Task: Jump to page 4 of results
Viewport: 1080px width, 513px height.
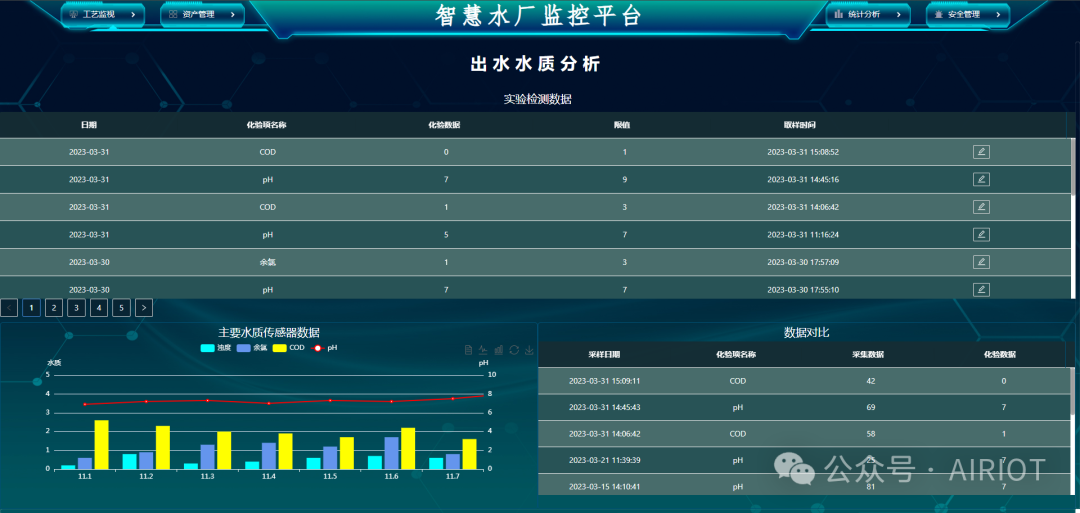Action: pyautogui.click(x=98, y=308)
